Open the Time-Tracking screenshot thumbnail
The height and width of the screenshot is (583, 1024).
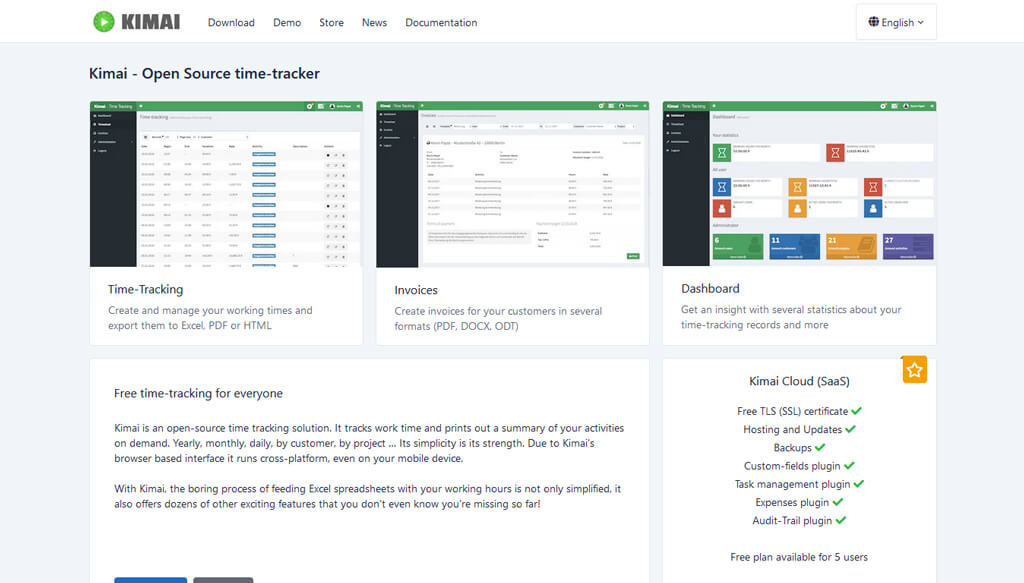click(226, 184)
